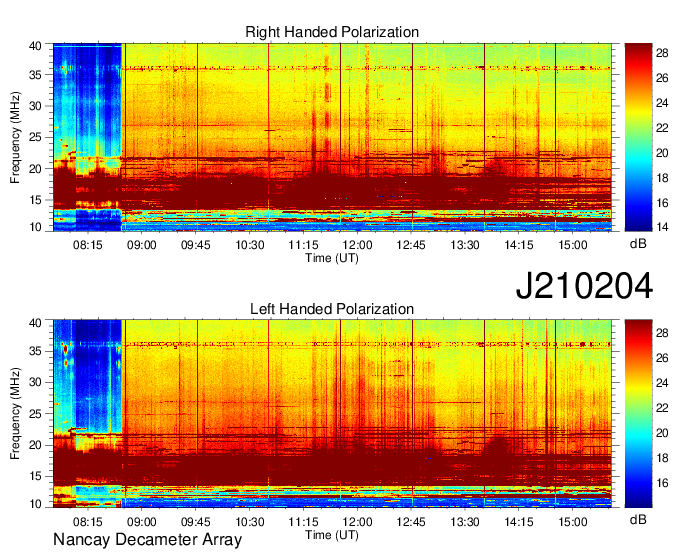Click 08:15 time tick on Right Handed plot
The image size is (680, 552).
coord(88,245)
